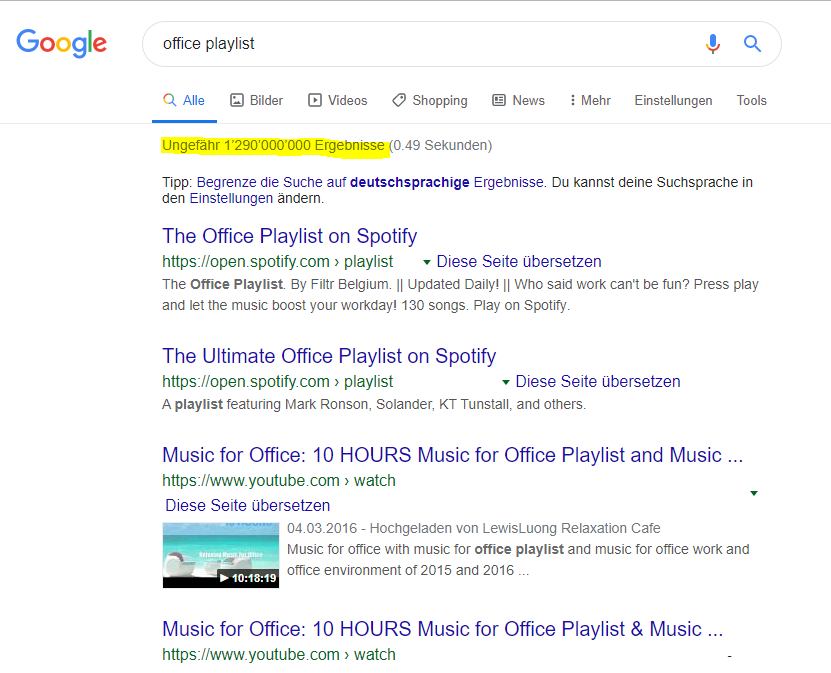Click the deutschsprachige language filter link
Screen dimensions: 831x673
(x=409, y=182)
